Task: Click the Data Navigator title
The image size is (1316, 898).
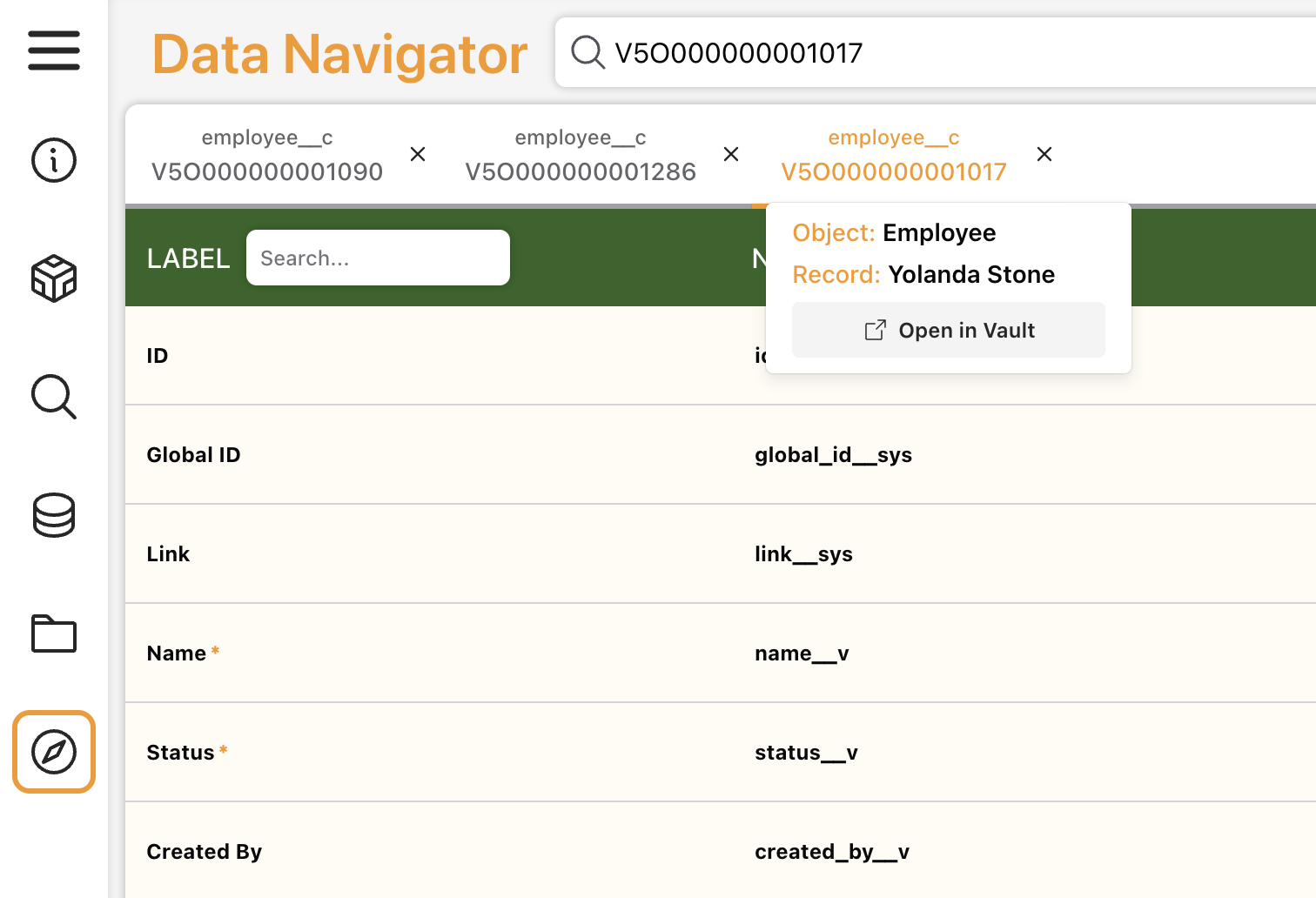Action: [339, 54]
